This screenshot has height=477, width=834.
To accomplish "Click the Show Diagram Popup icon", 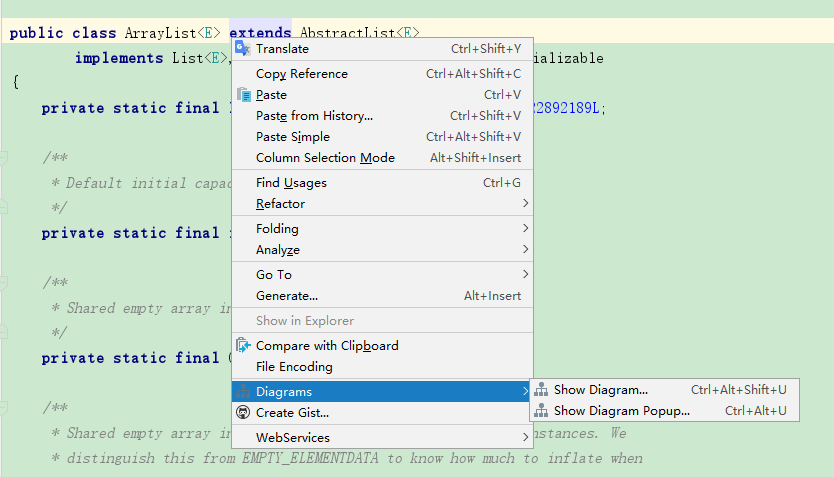I will (x=541, y=411).
